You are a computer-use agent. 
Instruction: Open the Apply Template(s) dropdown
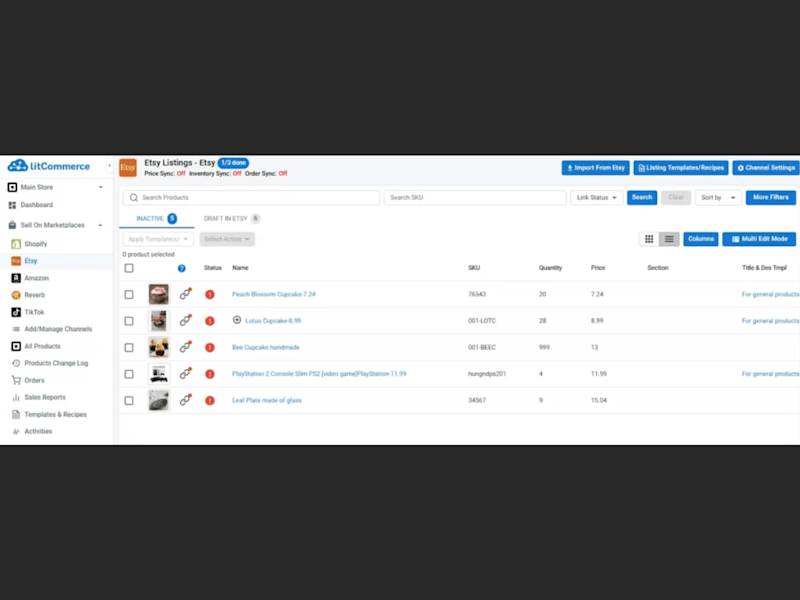coord(158,239)
